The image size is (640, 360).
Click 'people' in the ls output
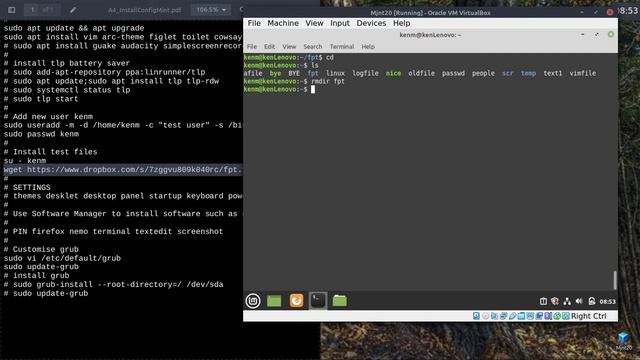point(483,73)
